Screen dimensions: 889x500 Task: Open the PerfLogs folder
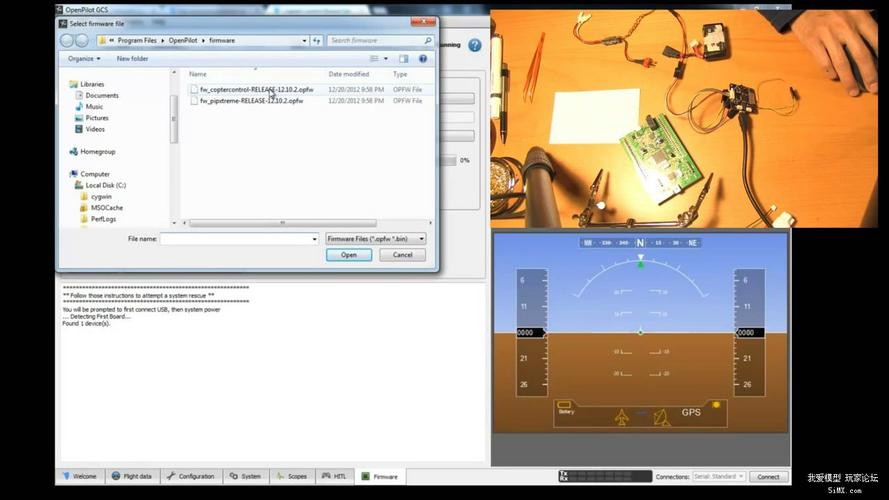103,219
